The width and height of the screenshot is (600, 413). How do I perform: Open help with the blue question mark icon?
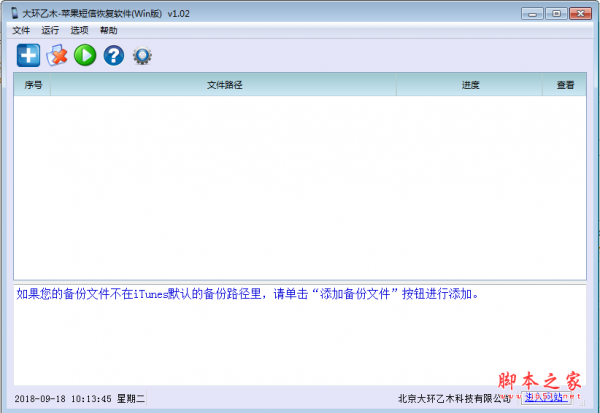pyautogui.click(x=114, y=56)
